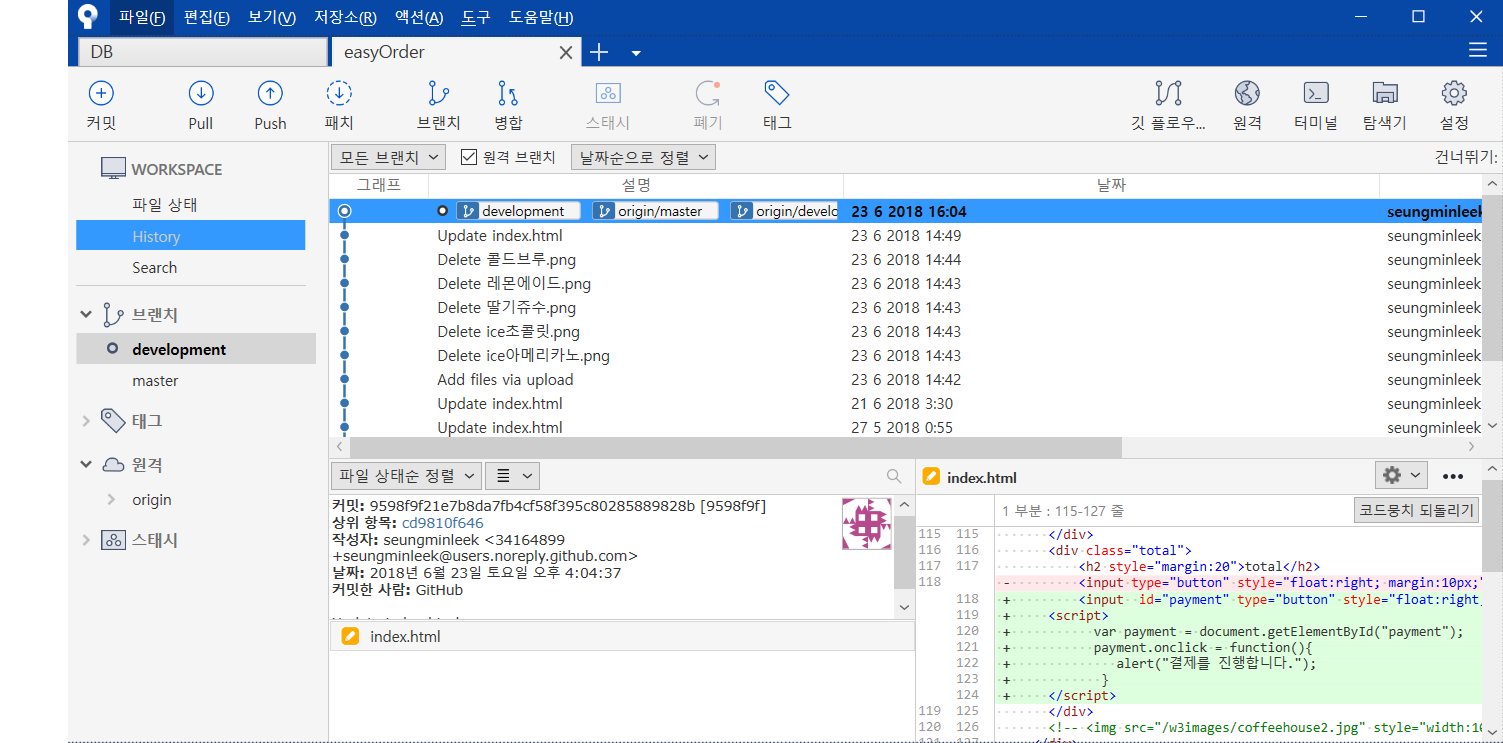
Task: Open the 편집(E) menu
Action: coord(206,17)
